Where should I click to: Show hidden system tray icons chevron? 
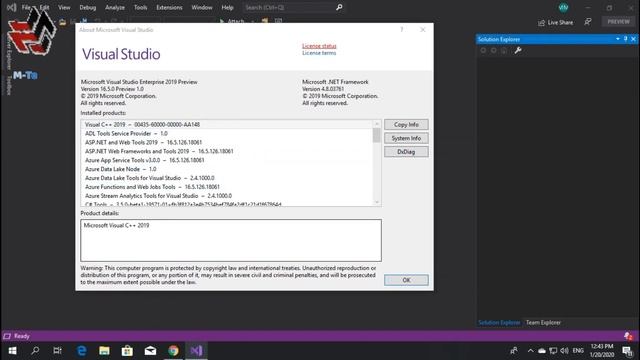(x=530, y=351)
